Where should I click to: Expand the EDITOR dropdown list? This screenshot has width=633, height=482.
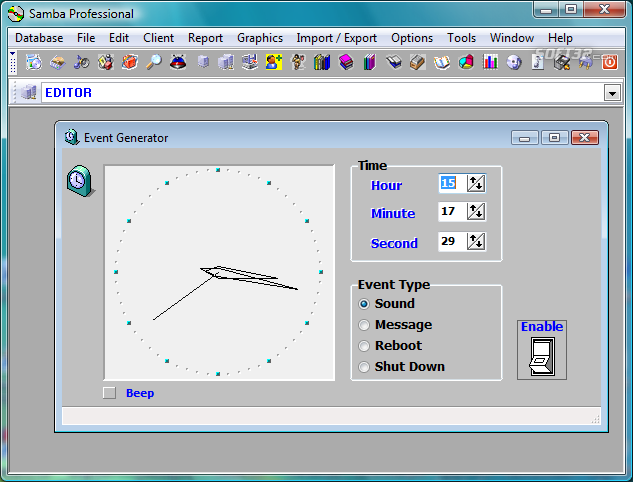pos(612,93)
